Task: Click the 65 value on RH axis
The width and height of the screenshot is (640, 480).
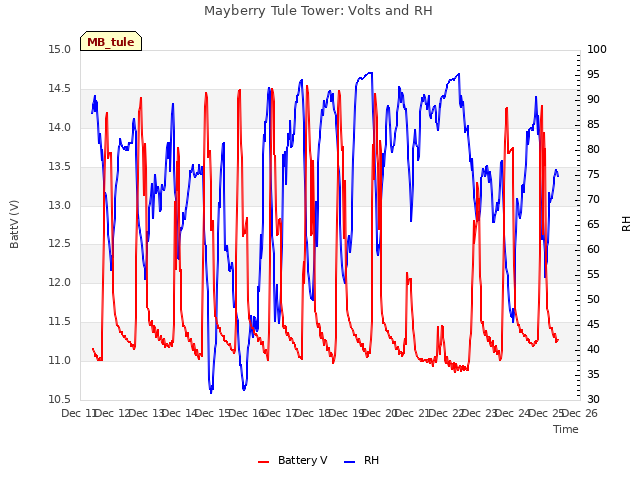Action: 593,224
